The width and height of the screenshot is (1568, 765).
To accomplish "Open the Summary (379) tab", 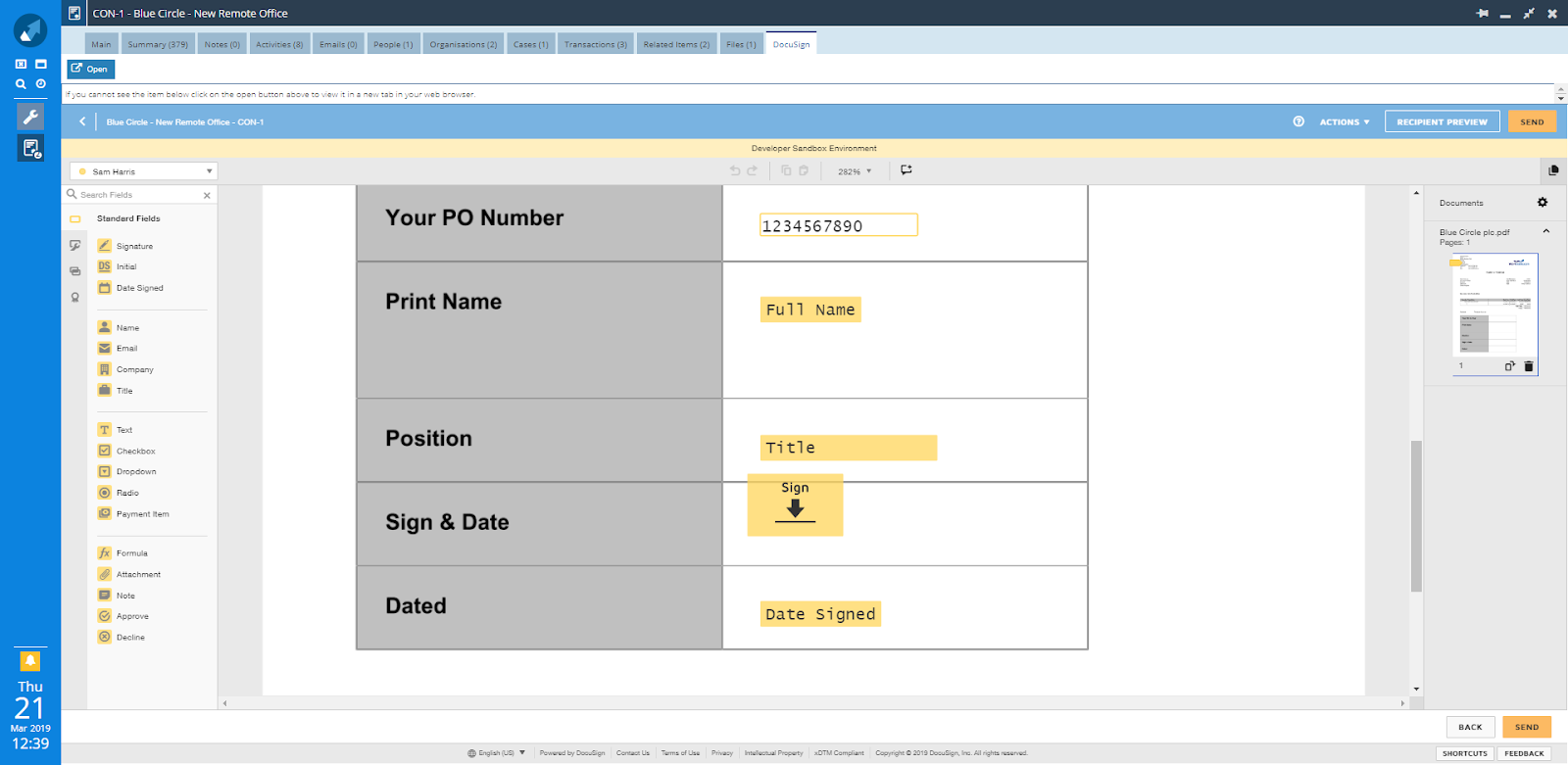I will 158,44.
